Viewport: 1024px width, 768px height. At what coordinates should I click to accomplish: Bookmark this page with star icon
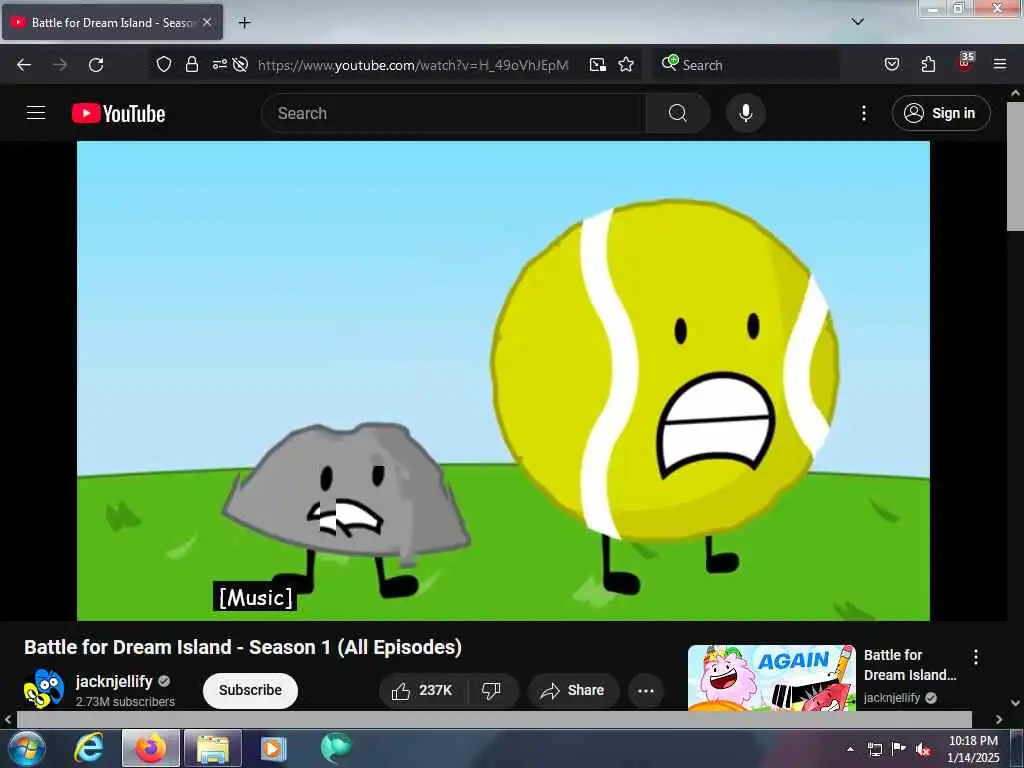[626, 64]
